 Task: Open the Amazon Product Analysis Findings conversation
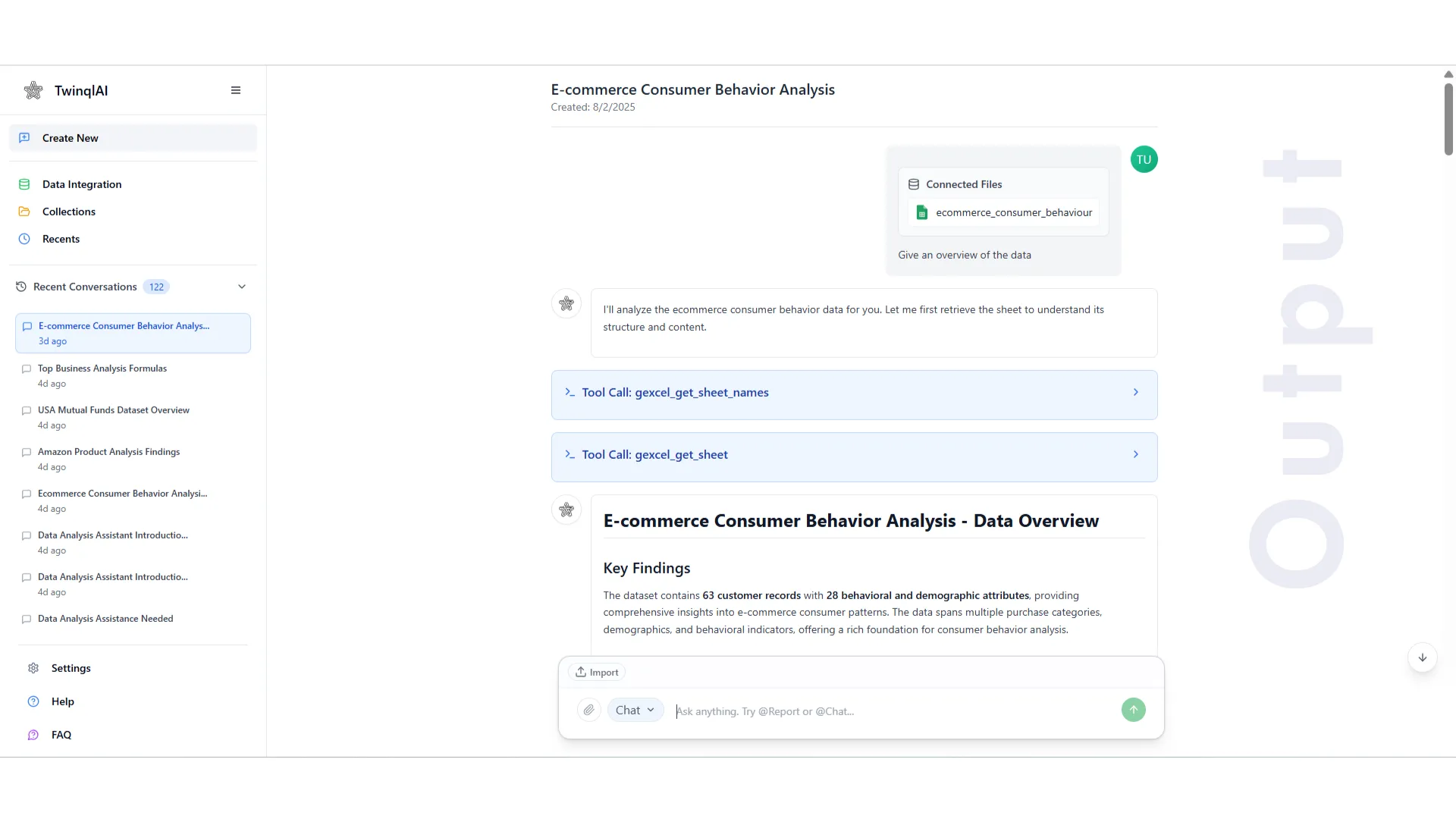(x=108, y=451)
